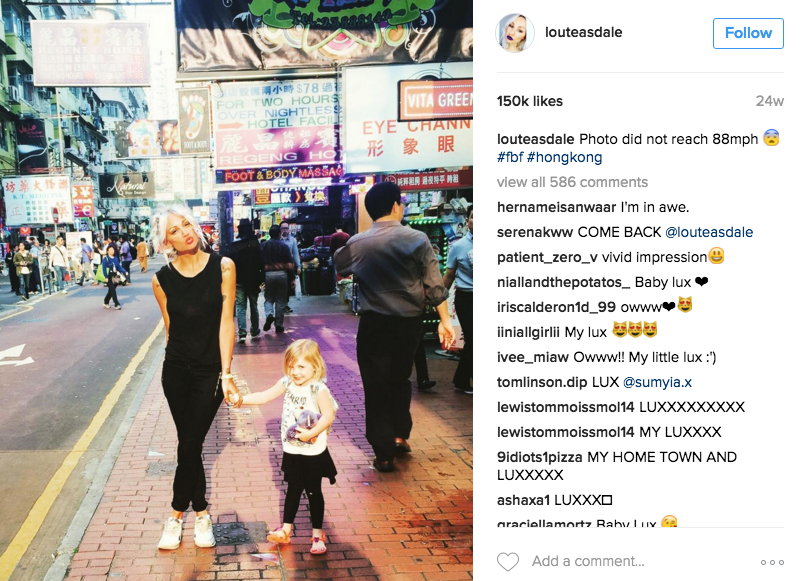Focus the Add a comment field
Image resolution: width=804 pixels, height=581 pixels.
coord(588,562)
